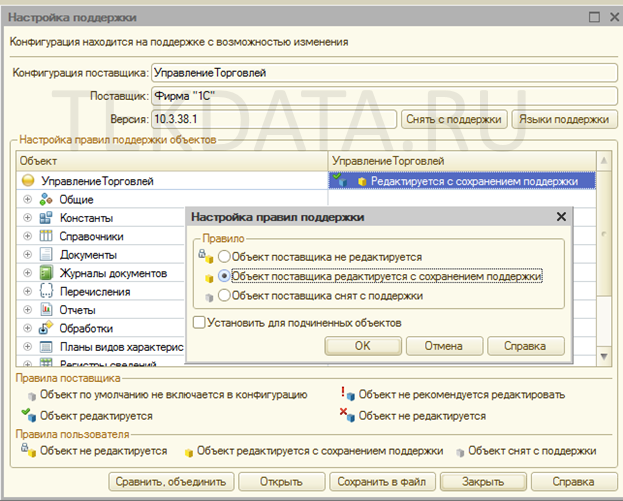Expand the Общие tree node
Viewport: 623px width, 501px height.
tap(27, 199)
